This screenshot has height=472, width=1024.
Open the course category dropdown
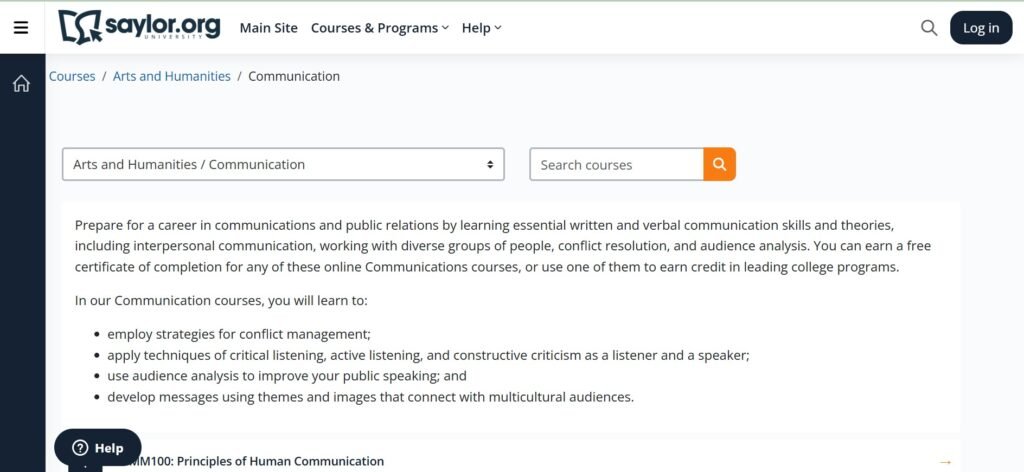283,165
